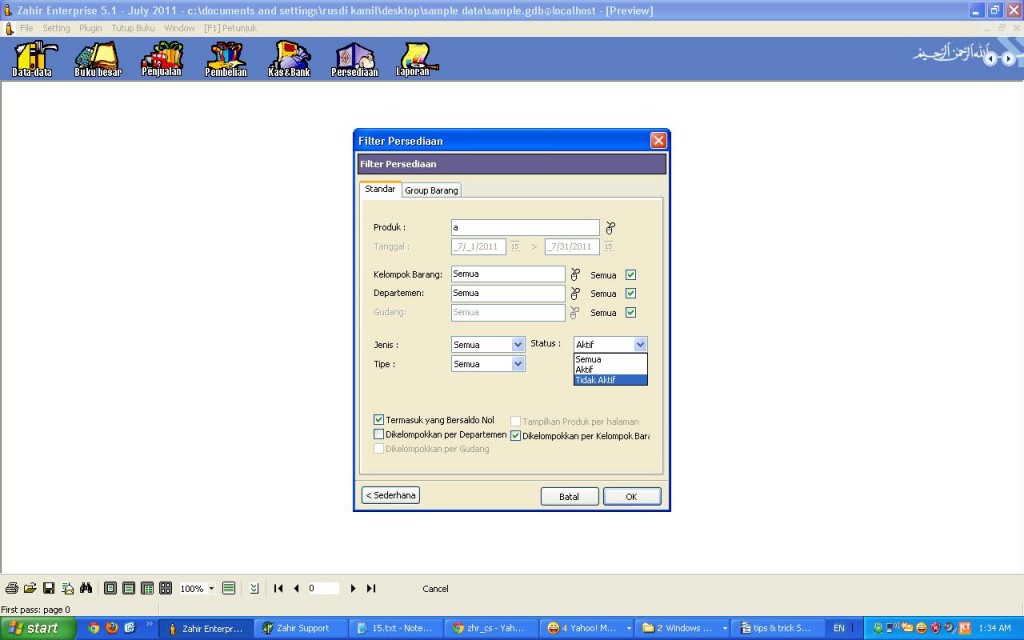Open the Windows start menu

click(x=38, y=628)
